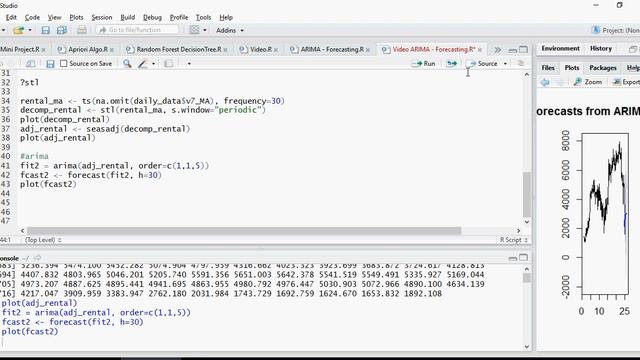Click the editor vertical scrollbar thumb
The width and height of the screenshot is (640, 360).
click(x=527, y=195)
